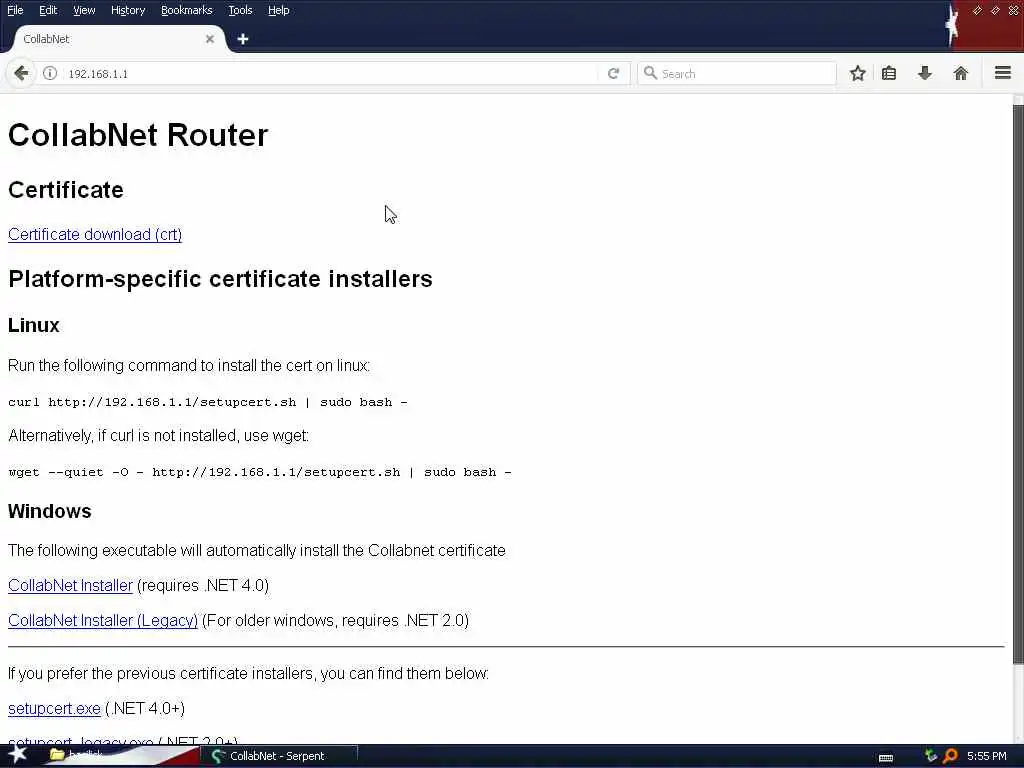This screenshot has height=768, width=1024.
Task: Click the CollabNet Router heading
Action: [138, 135]
